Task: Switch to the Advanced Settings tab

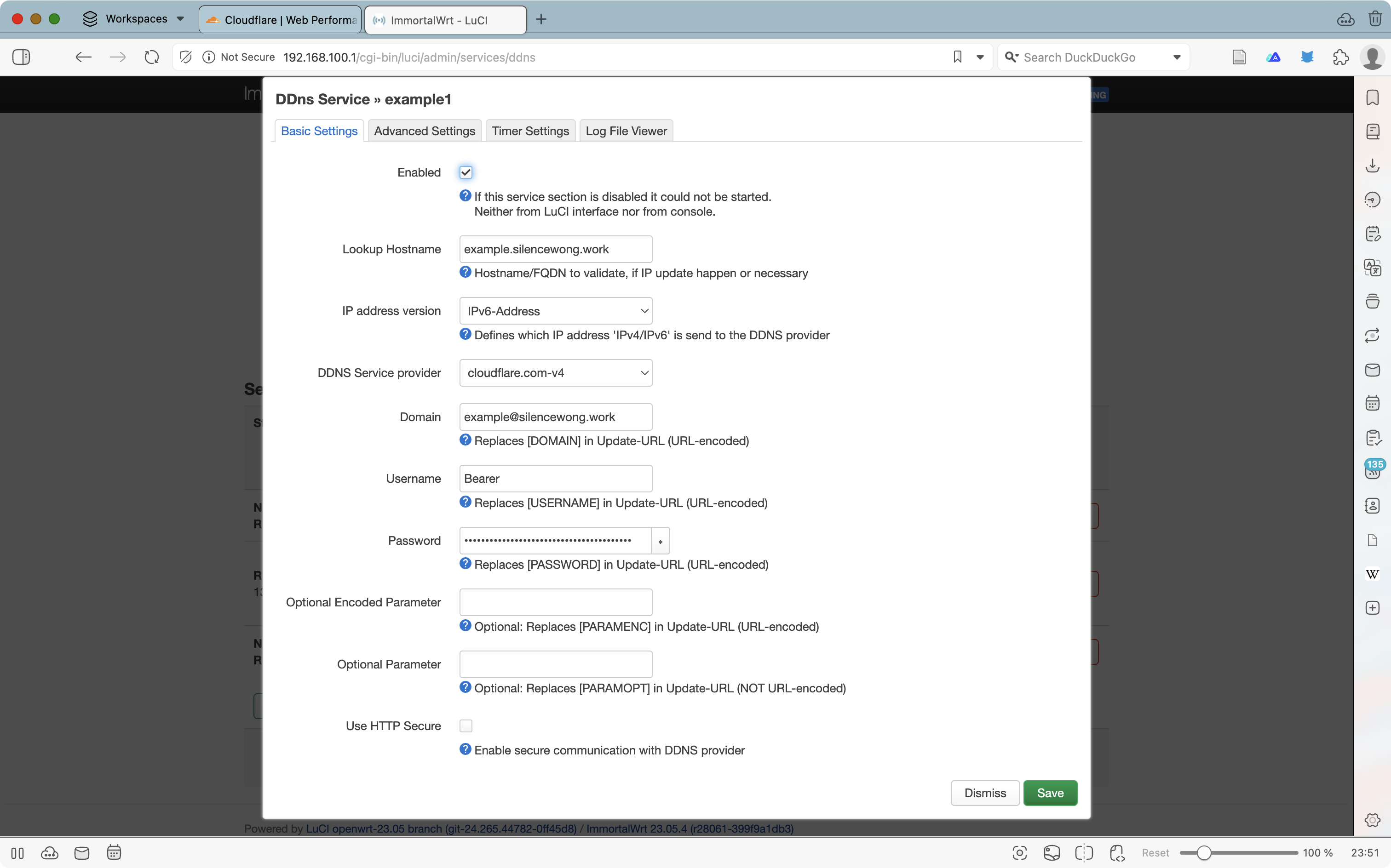Action: point(425,131)
